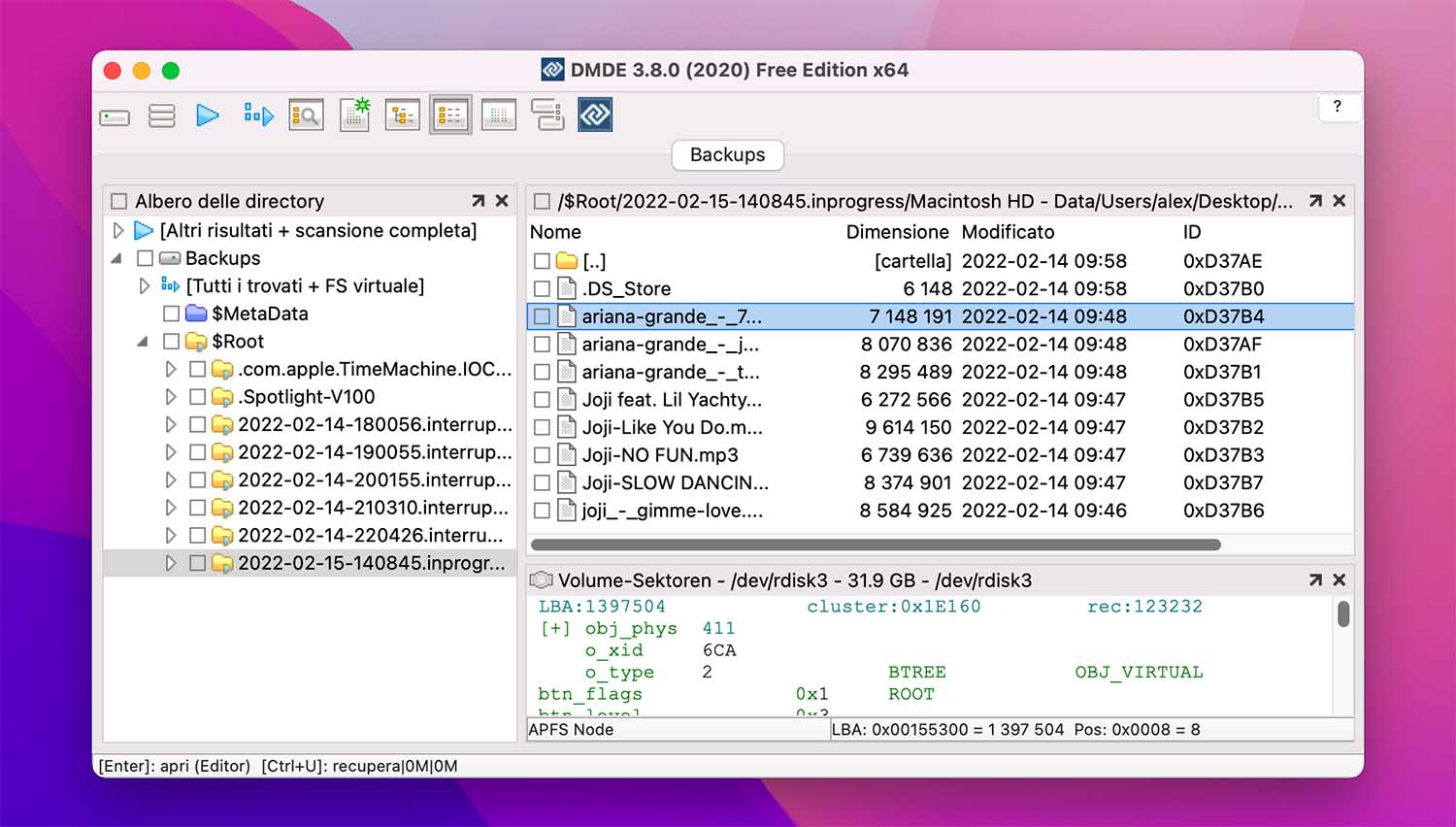The image size is (1456, 827).
Task: Tick the Albero delle directory header checkbox
Action: 119,201
